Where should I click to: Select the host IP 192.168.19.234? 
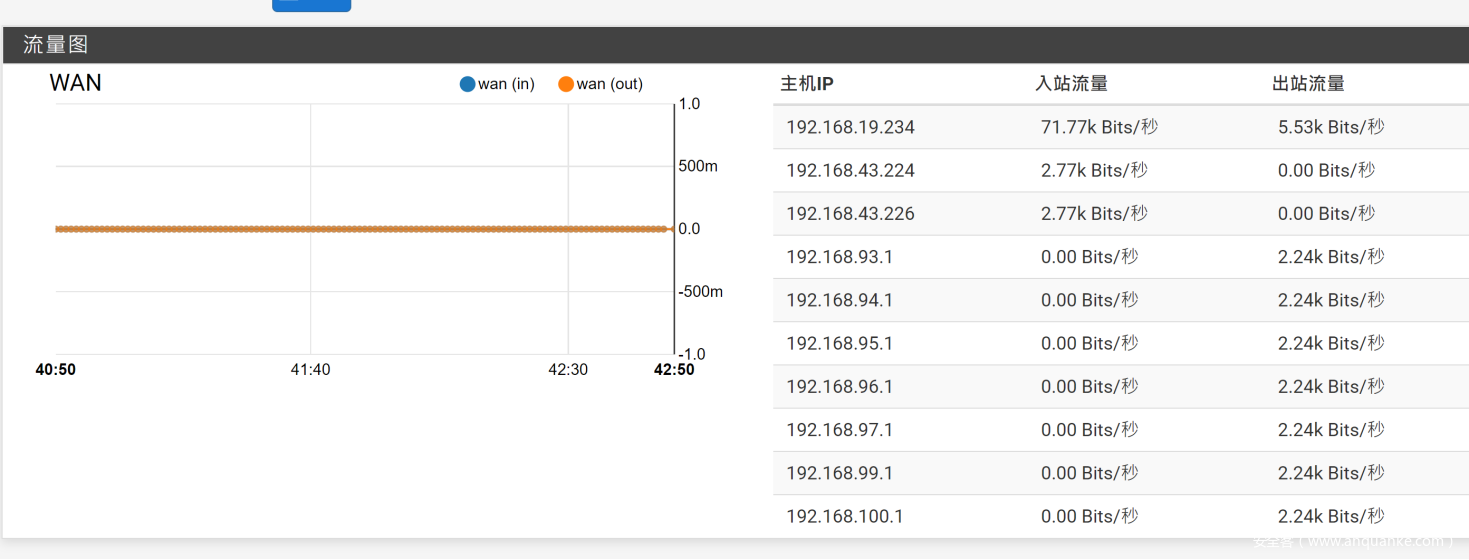coord(850,127)
